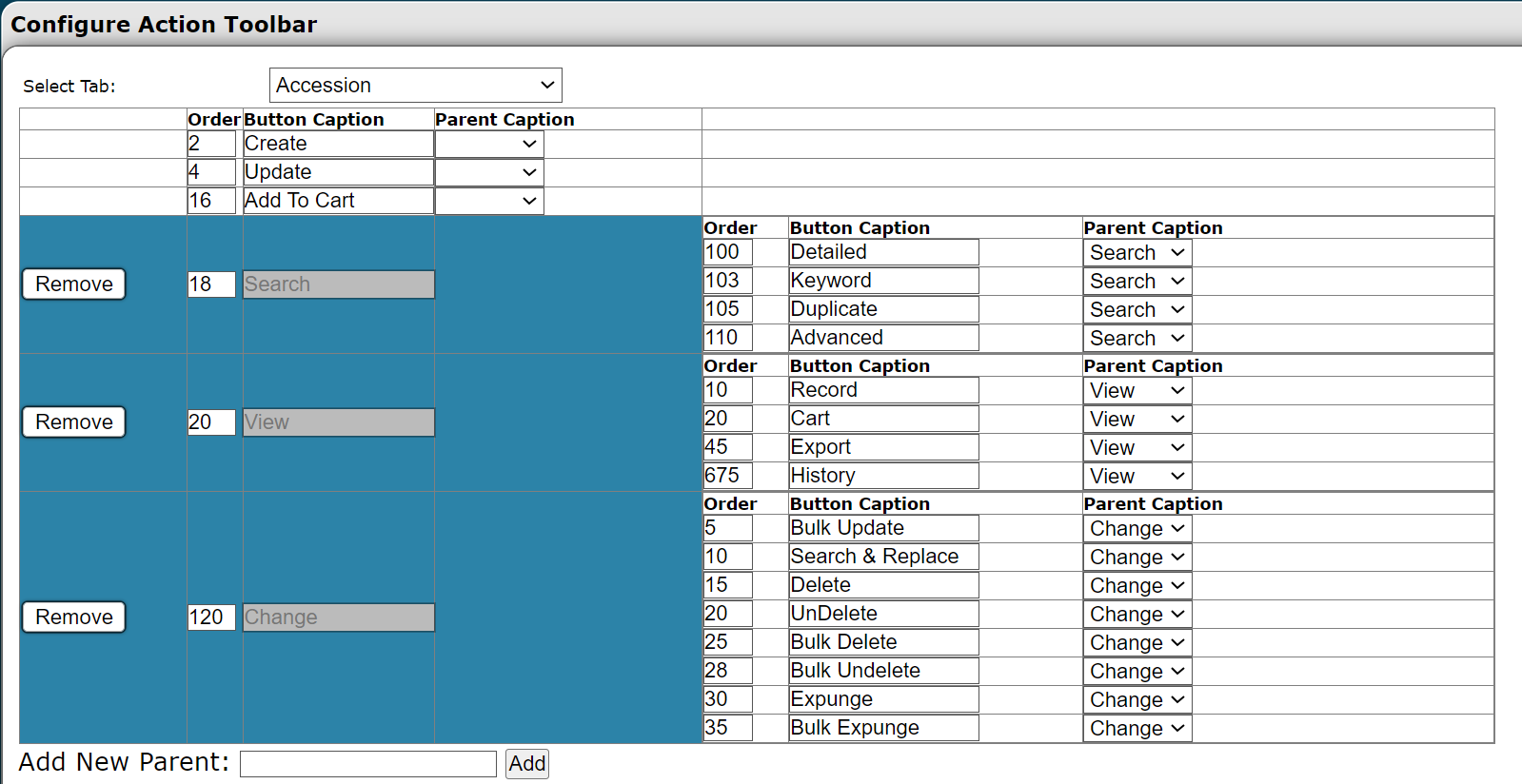This screenshot has height=784, width=1522.
Task: Expand Parent Caption dropdown in History row
Action: pos(1137,476)
